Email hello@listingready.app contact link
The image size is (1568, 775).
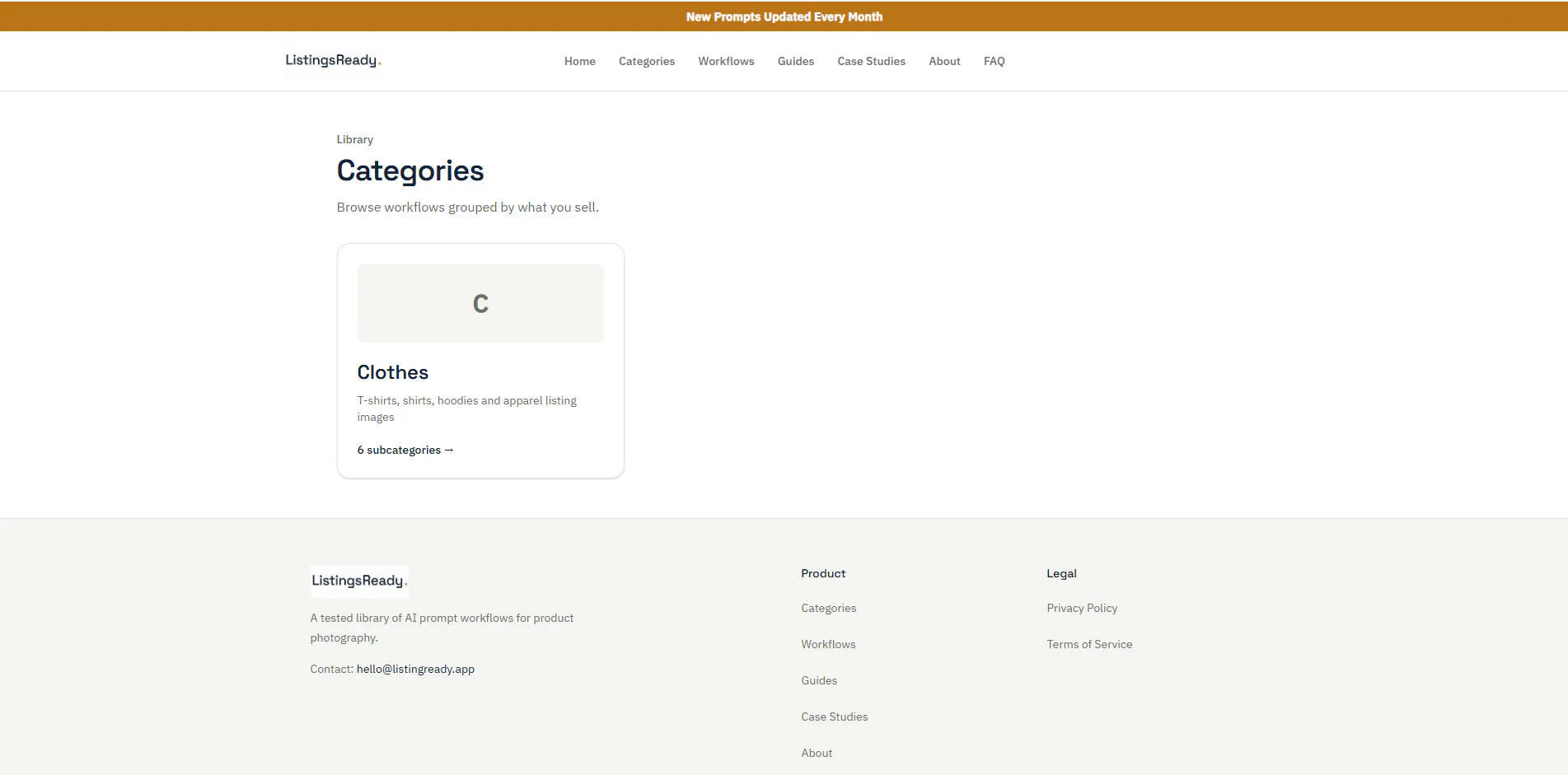pyautogui.click(x=415, y=669)
